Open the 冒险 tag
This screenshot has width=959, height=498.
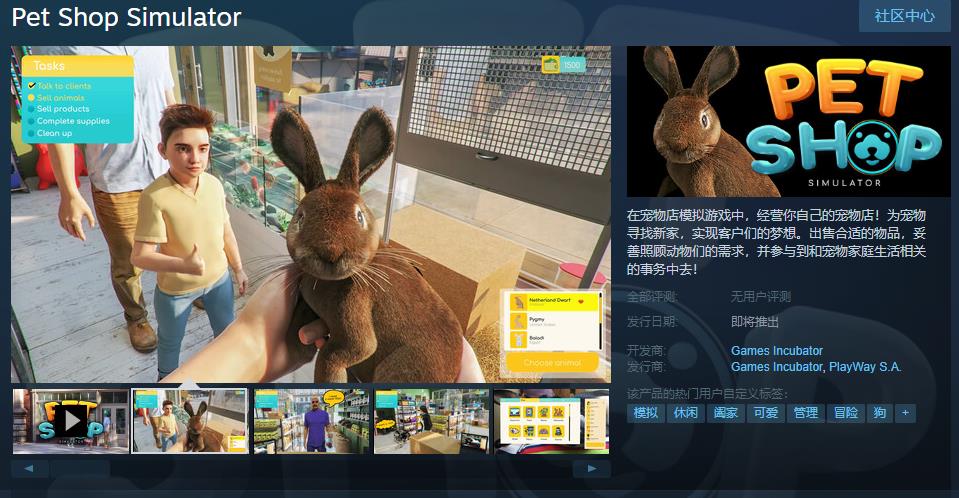pos(844,413)
